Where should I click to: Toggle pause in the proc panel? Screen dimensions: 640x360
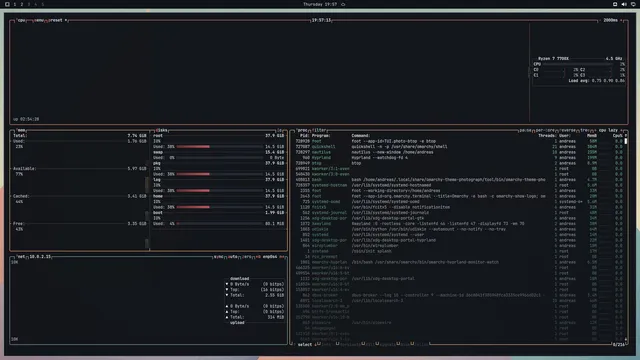pos(525,130)
